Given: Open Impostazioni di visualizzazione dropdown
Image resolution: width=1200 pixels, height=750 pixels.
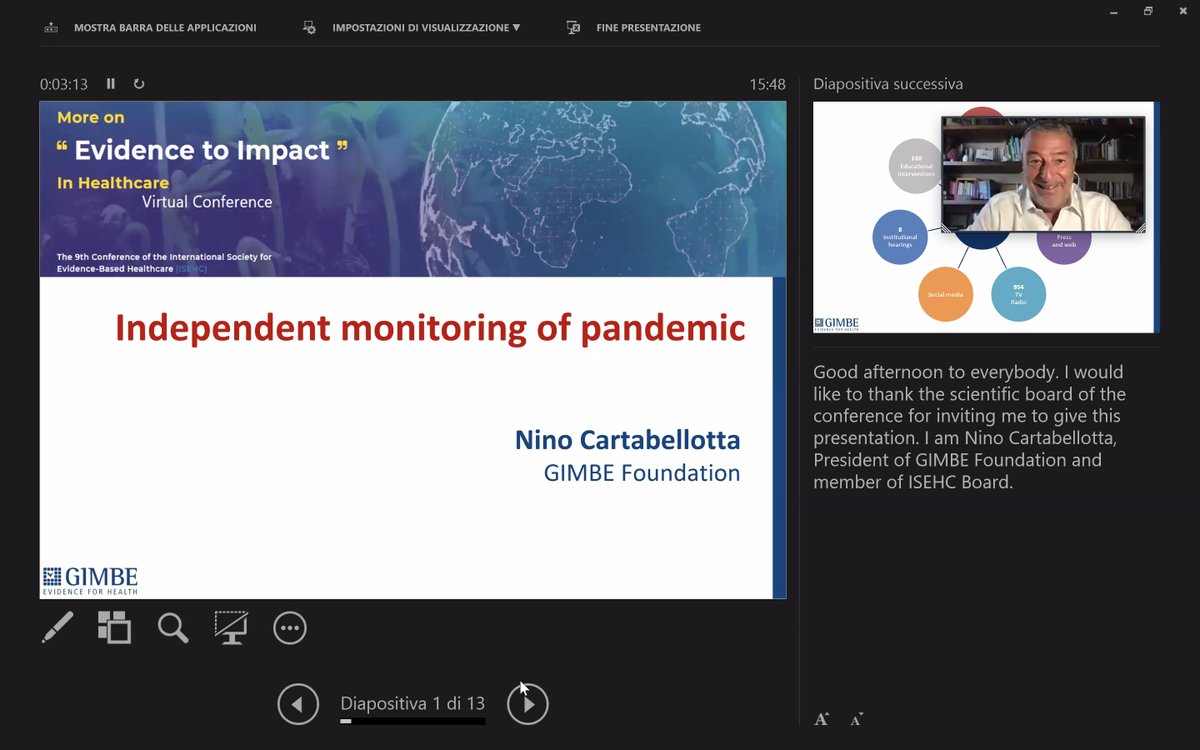Looking at the screenshot, I should (x=426, y=27).
